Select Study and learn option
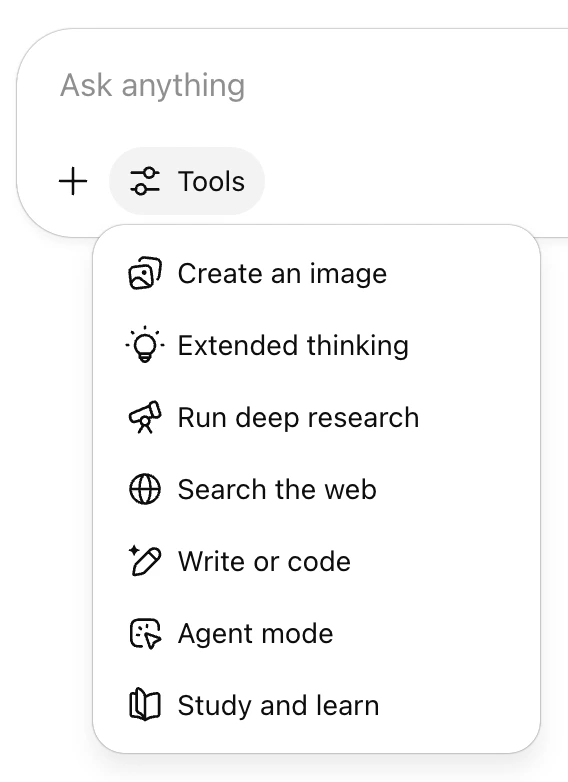Screen dimensions: 568x782 (x=316, y=705)
